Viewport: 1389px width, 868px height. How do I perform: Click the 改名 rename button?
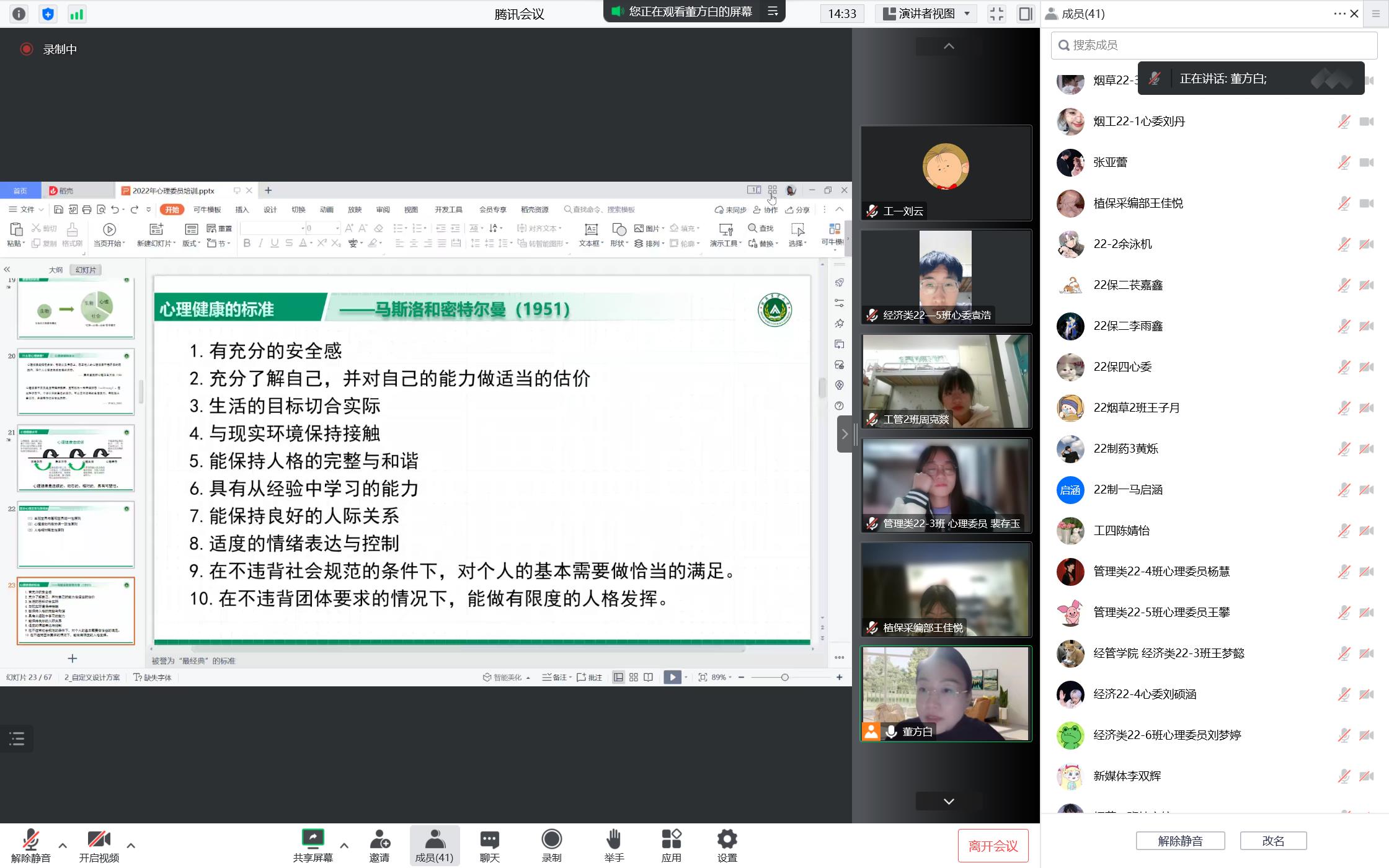(x=1274, y=840)
